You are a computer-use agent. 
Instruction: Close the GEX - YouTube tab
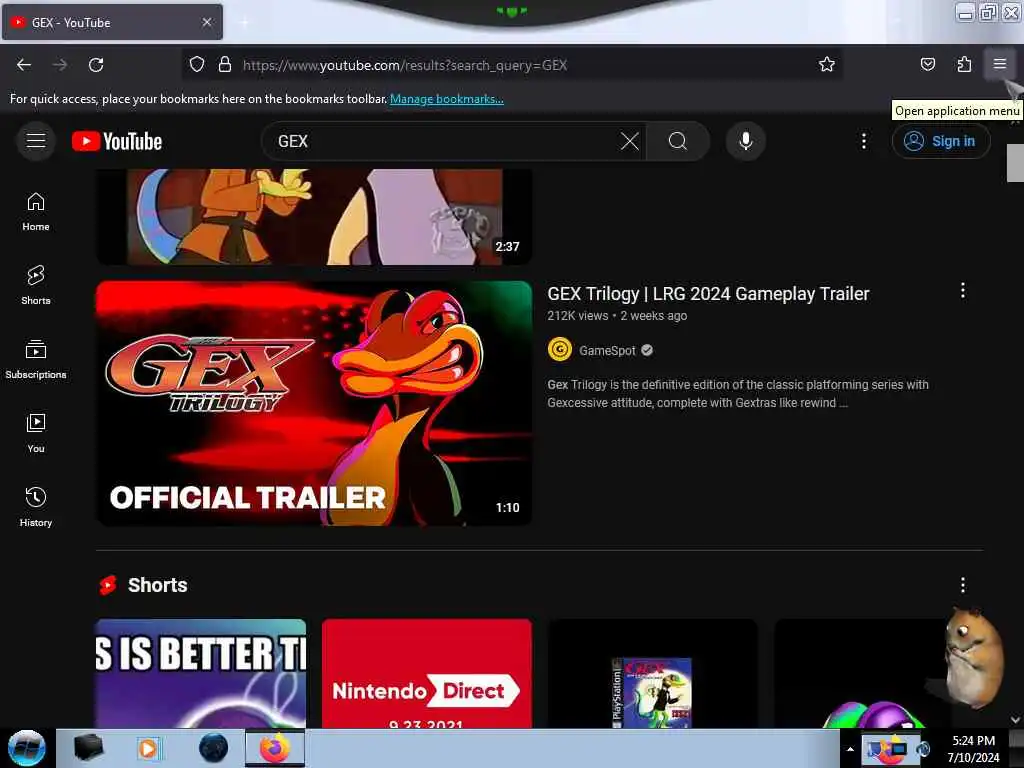pos(207,22)
